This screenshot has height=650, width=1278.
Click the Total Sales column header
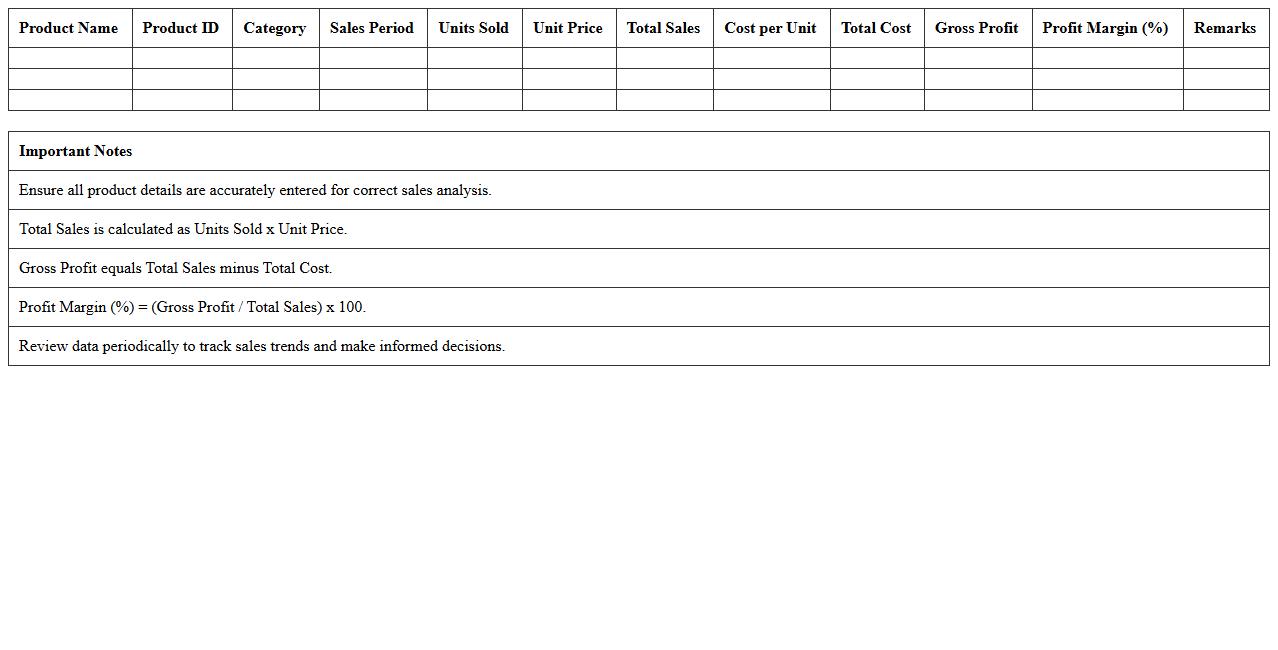point(664,28)
